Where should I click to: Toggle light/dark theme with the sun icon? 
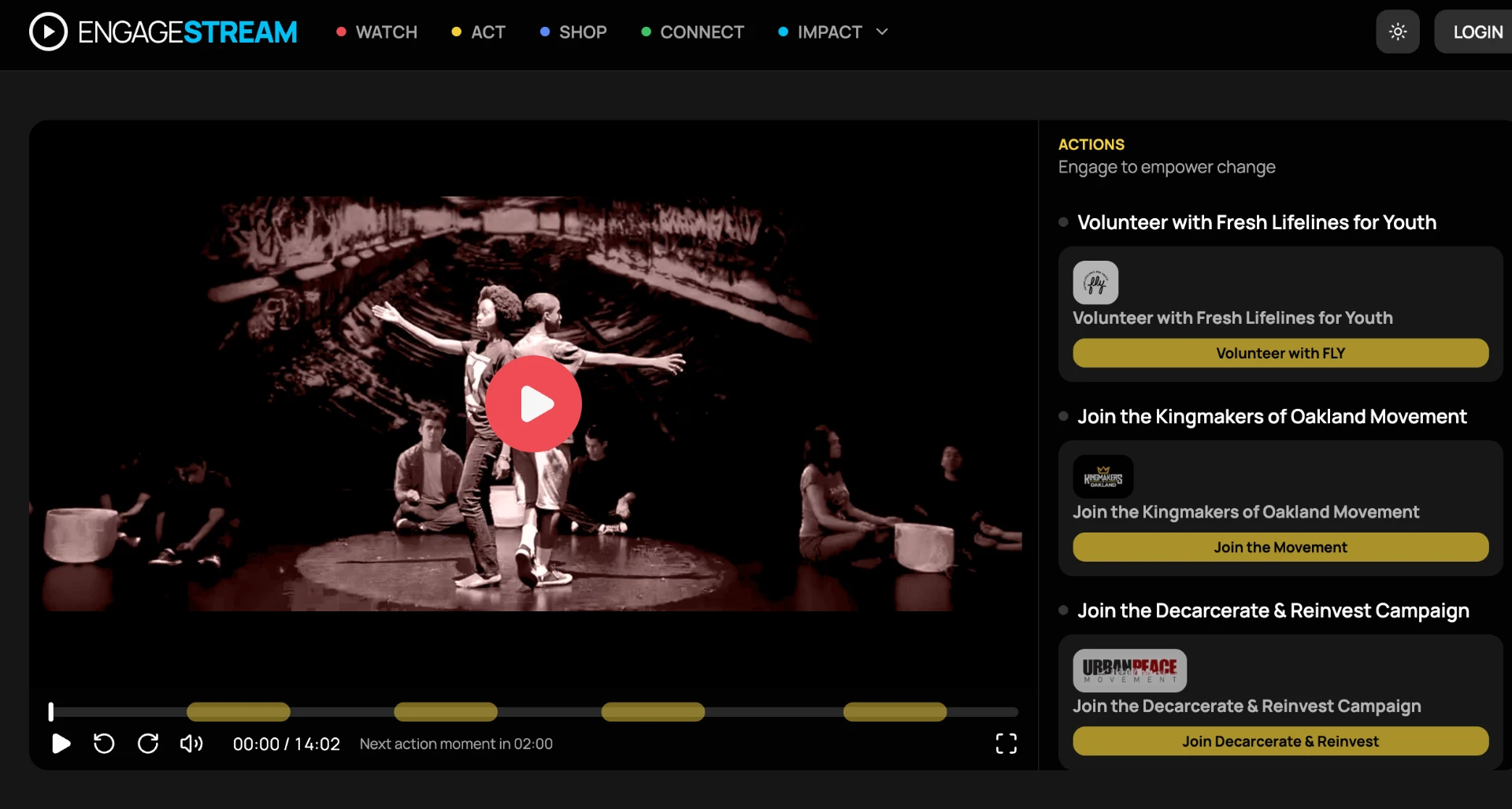(x=1398, y=32)
